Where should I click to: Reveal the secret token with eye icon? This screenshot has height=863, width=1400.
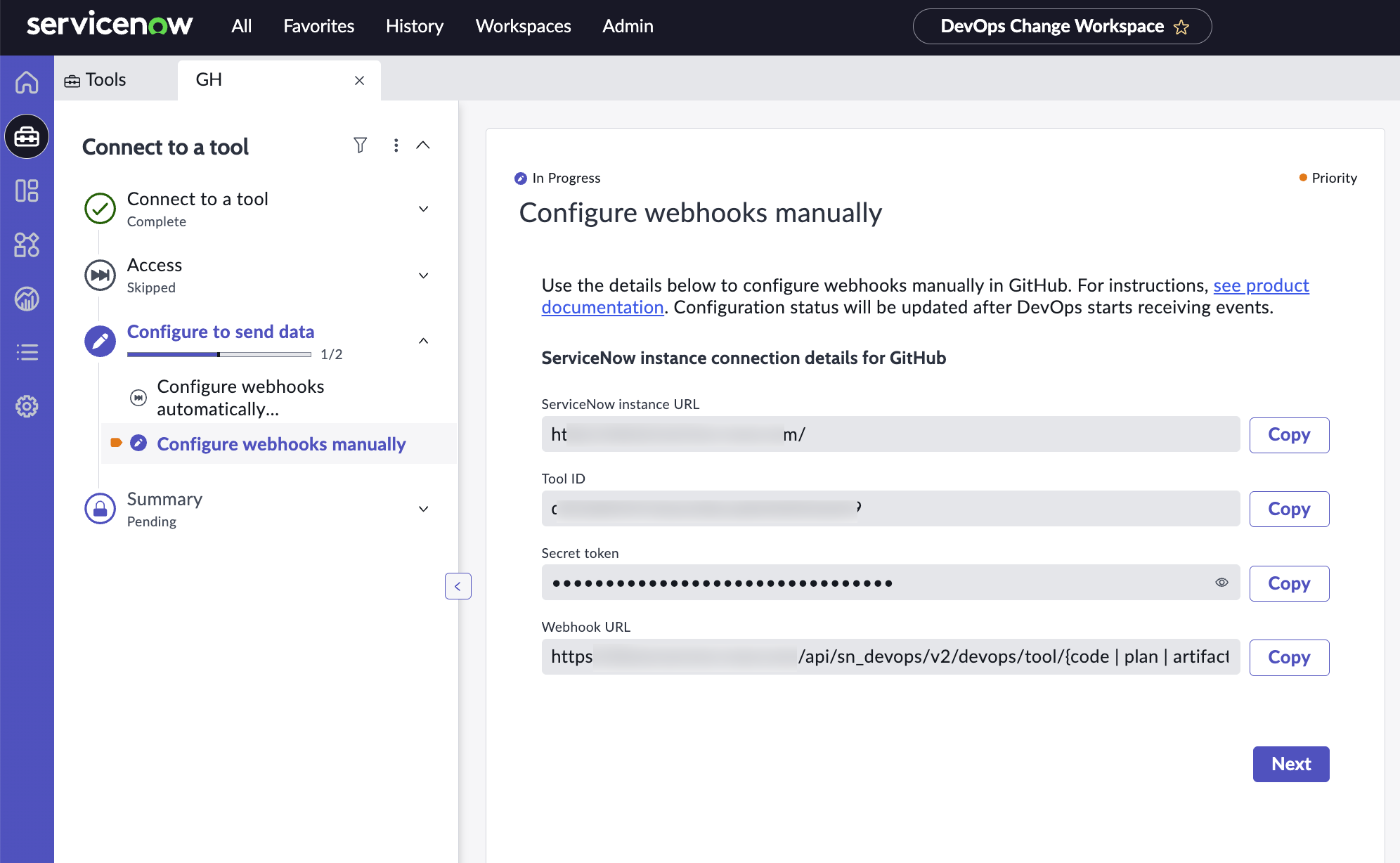pos(1222,583)
